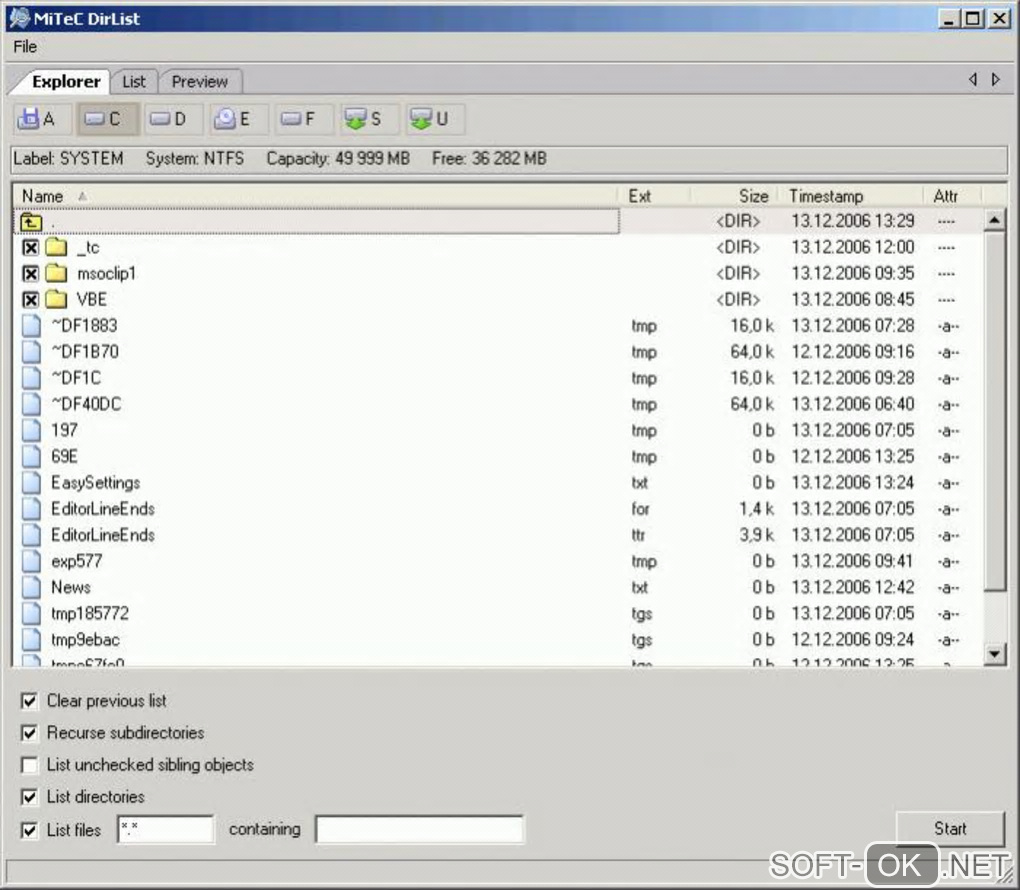The width and height of the screenshot is (1020, 890).
Task: Click the MiTeC DirList title bar icon
Action: coord(20,18)
